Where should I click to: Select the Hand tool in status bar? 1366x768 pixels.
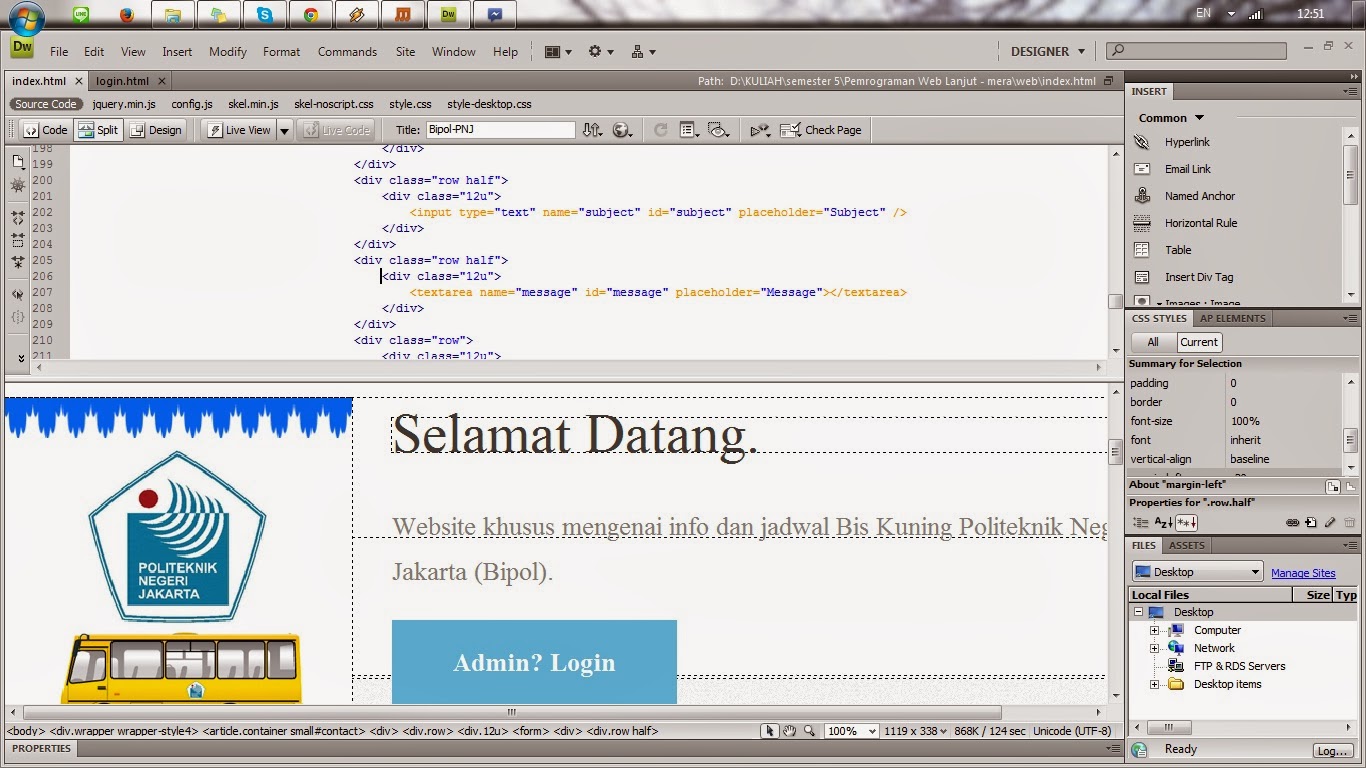(789, 731)
